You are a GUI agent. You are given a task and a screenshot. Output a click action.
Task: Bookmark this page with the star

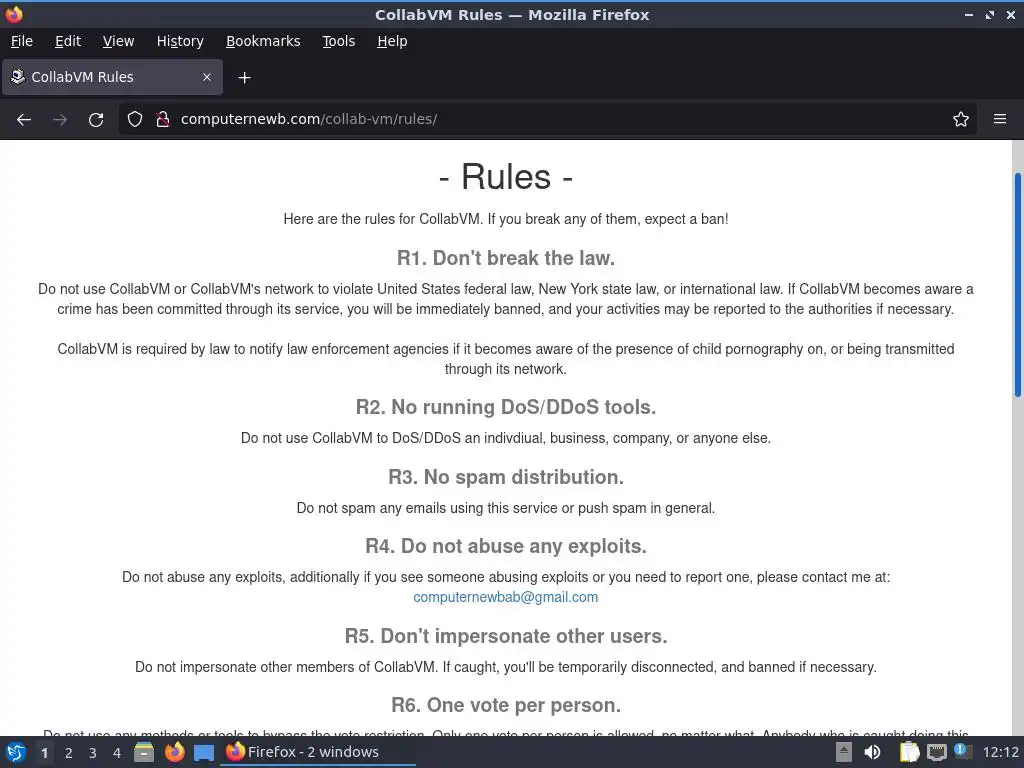tap(961, 119)
